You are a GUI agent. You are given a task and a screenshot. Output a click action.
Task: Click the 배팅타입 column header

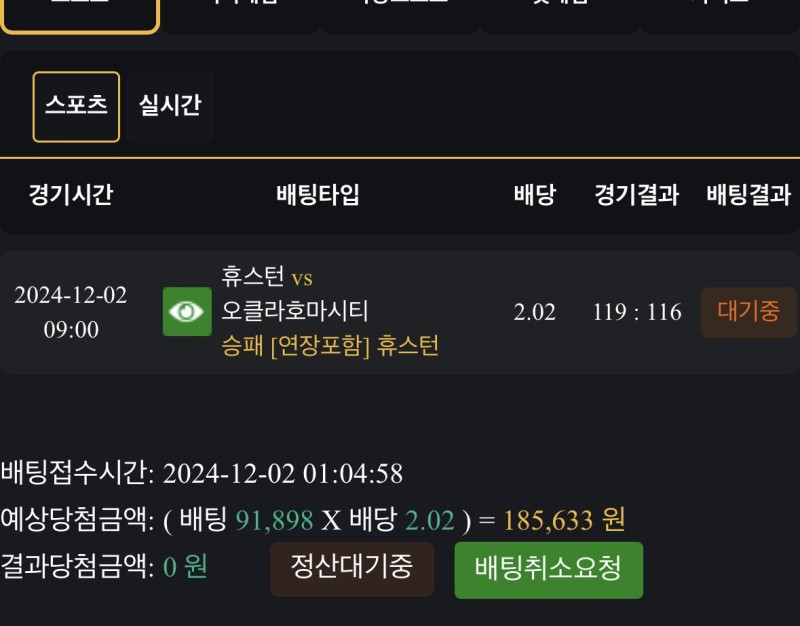[x=318, y=195]
